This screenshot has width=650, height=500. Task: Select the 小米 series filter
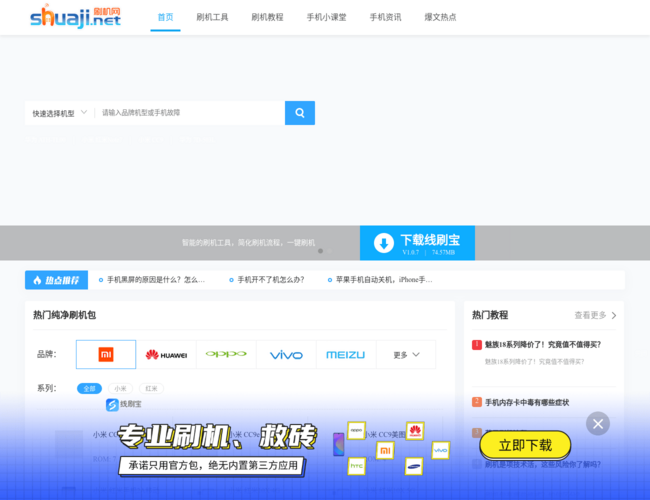pos(120,388)
